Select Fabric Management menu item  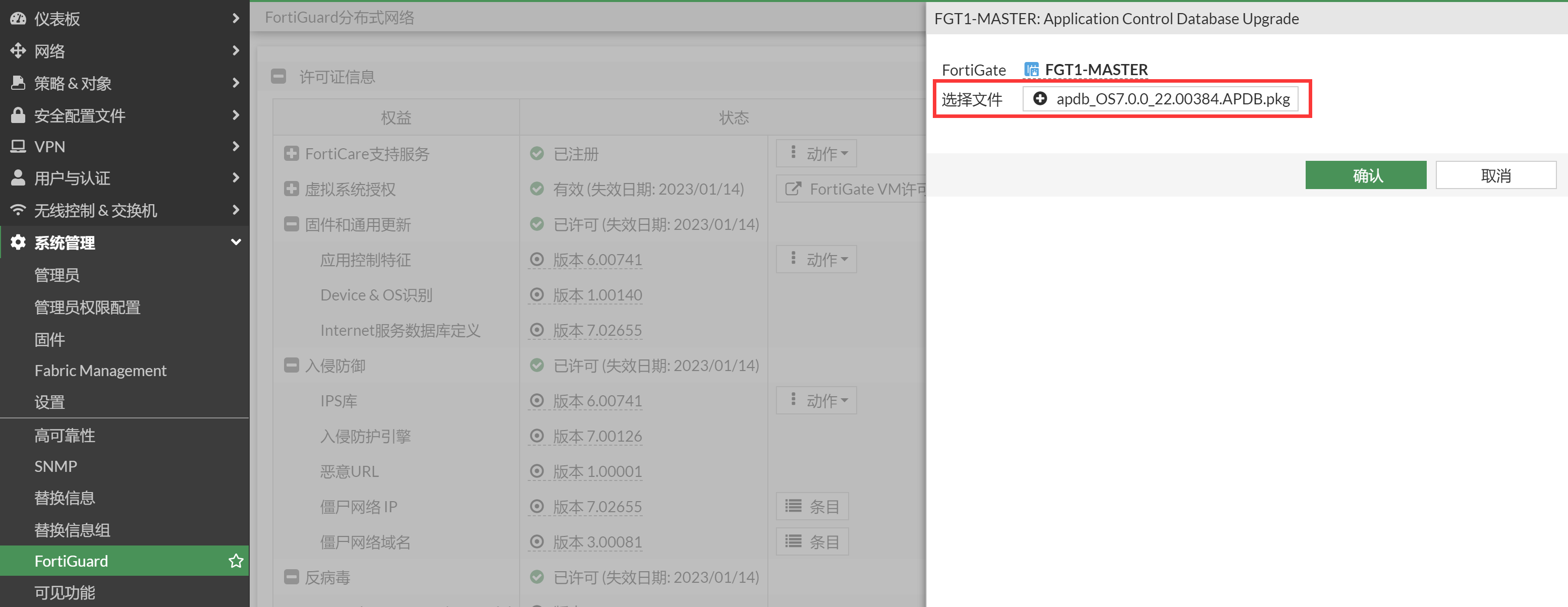[100, 371]
